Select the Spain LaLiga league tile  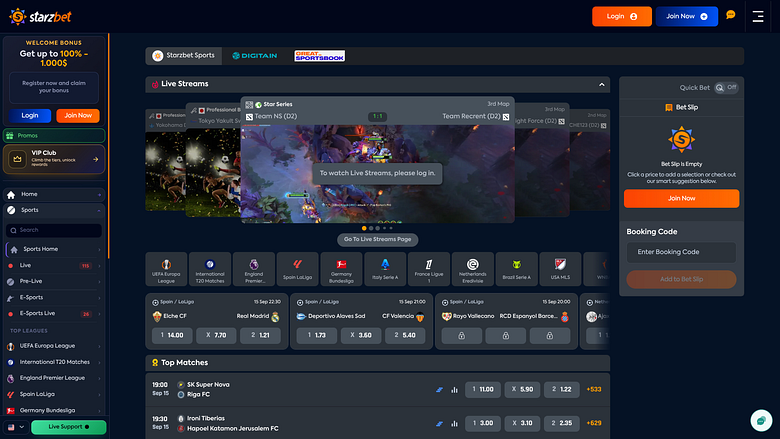(x=297, y=269)
